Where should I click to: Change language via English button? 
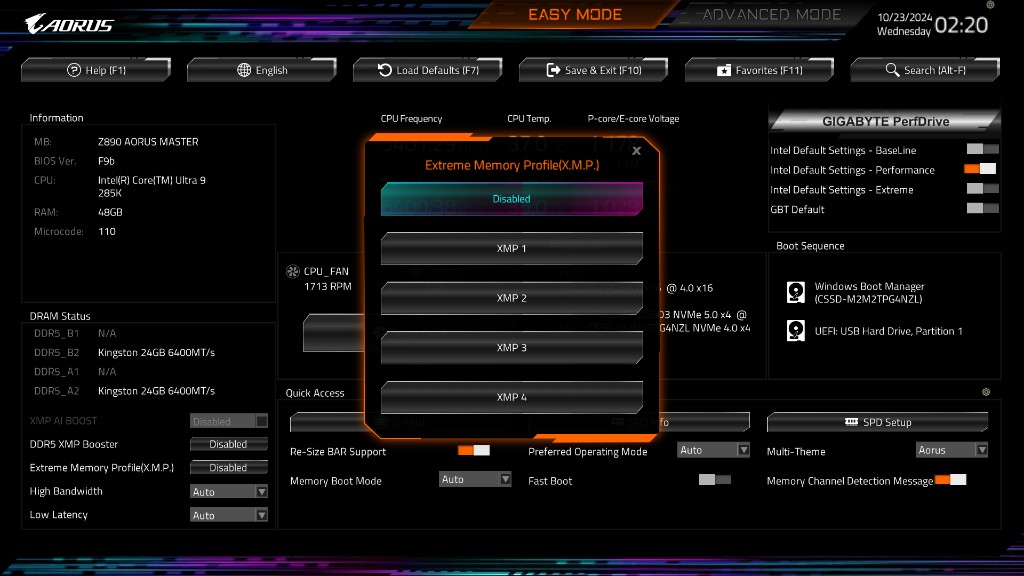click(262, 70)
